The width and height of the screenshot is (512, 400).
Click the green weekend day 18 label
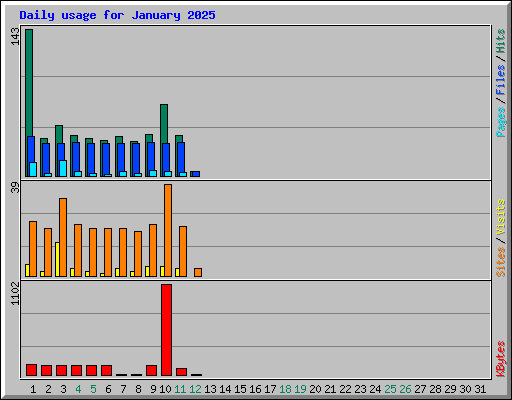(285, 389)
